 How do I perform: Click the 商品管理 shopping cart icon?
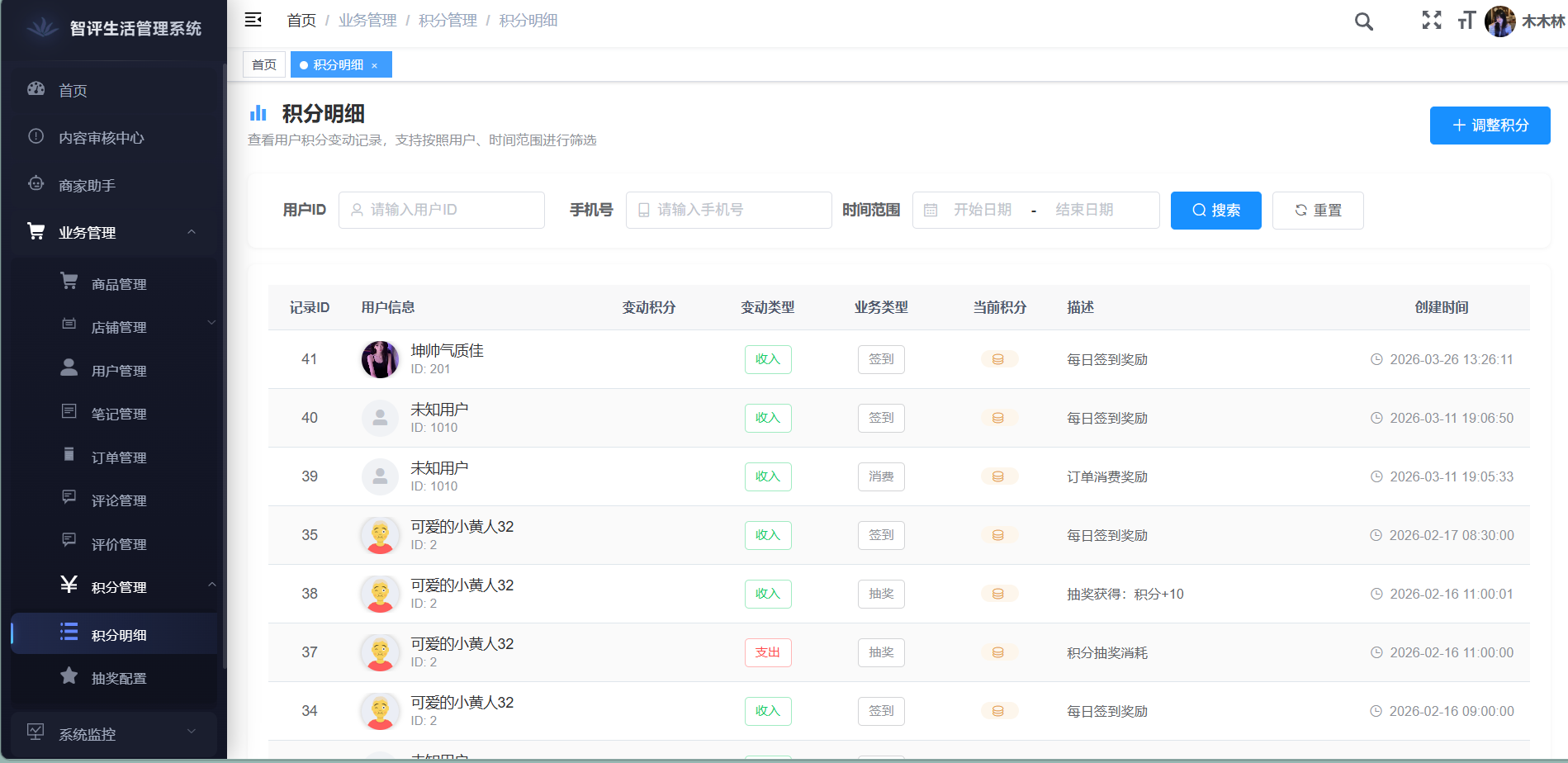click(69, 282)
